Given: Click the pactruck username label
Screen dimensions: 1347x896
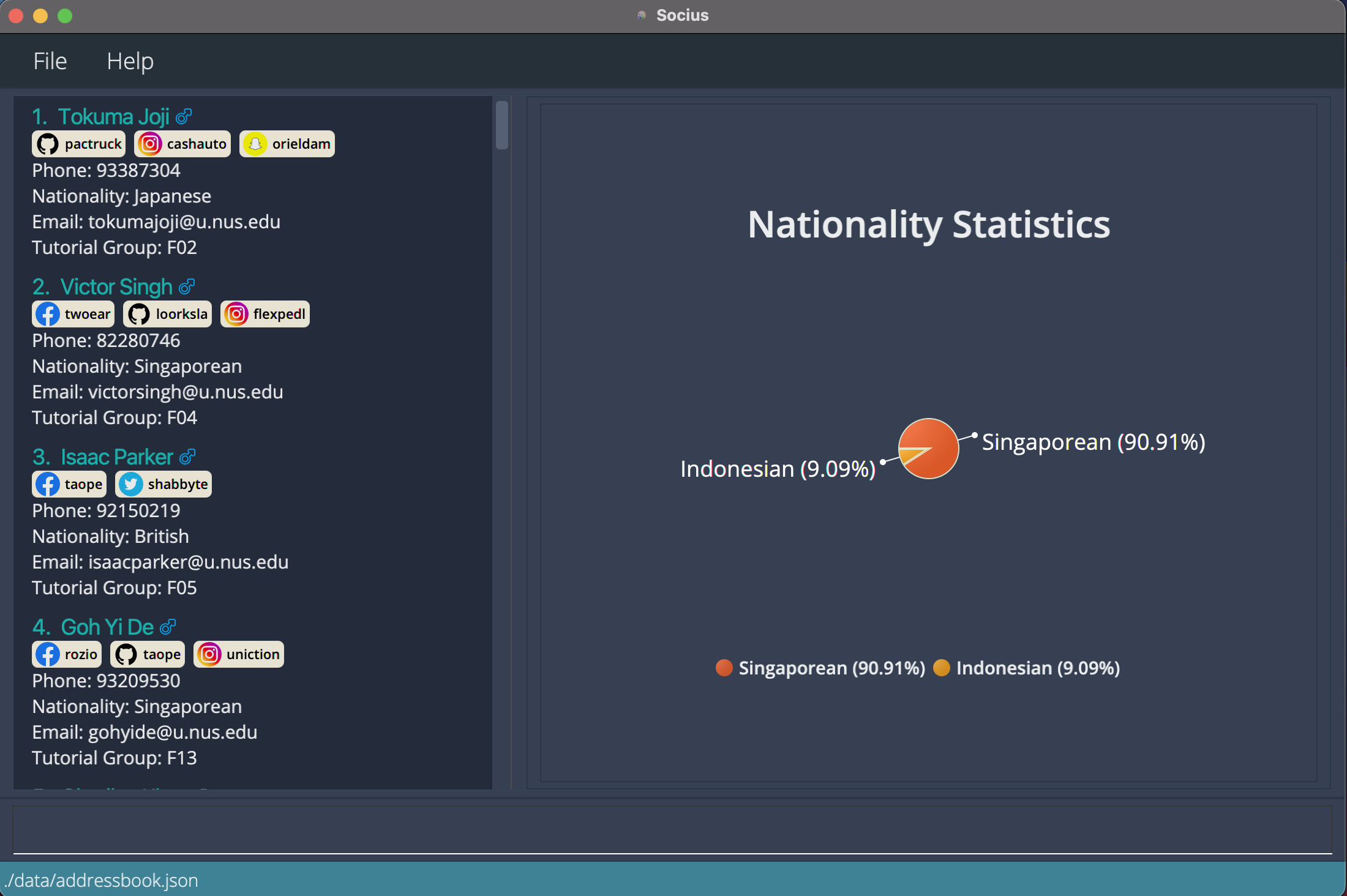Looking at the screenshot, I should [93, 144].
